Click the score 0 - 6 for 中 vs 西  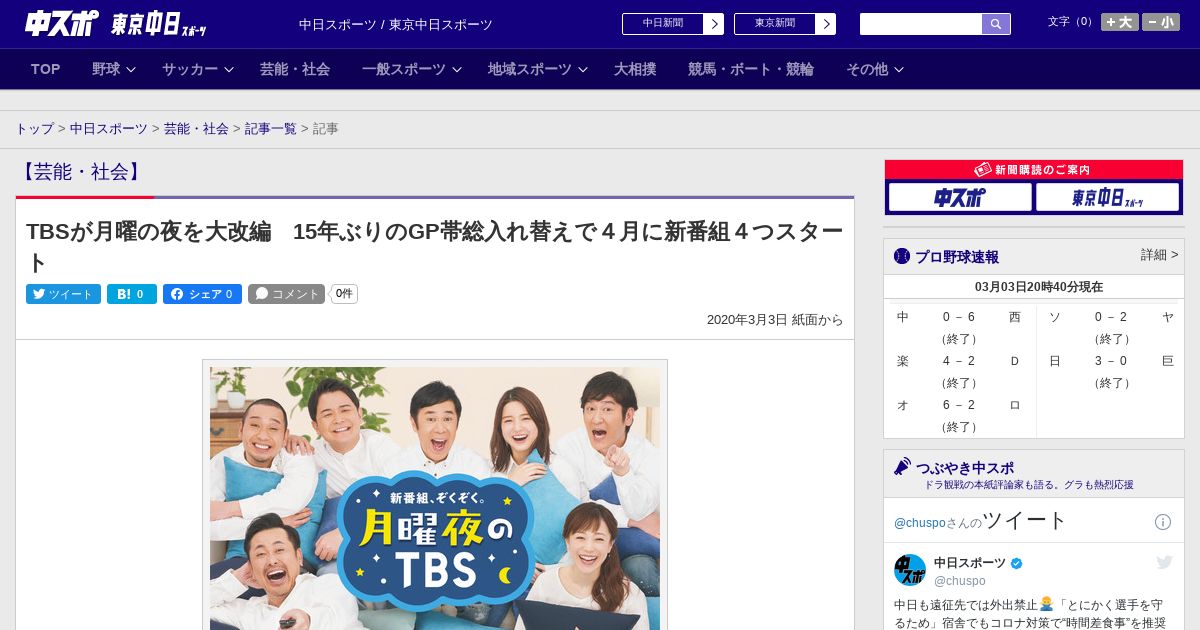(x=959, y=317)
